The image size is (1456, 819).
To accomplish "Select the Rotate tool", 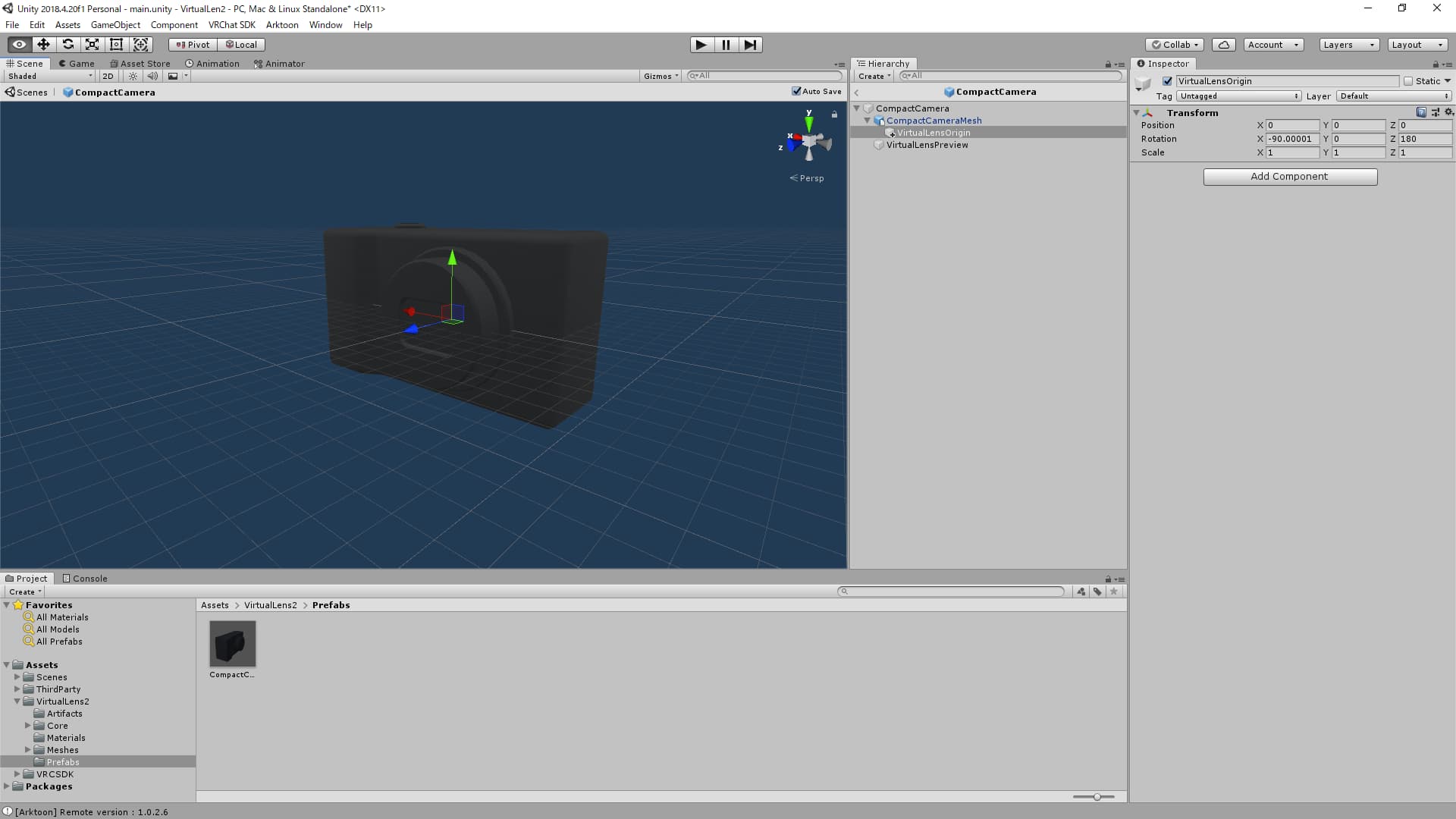I will (67, 45).
